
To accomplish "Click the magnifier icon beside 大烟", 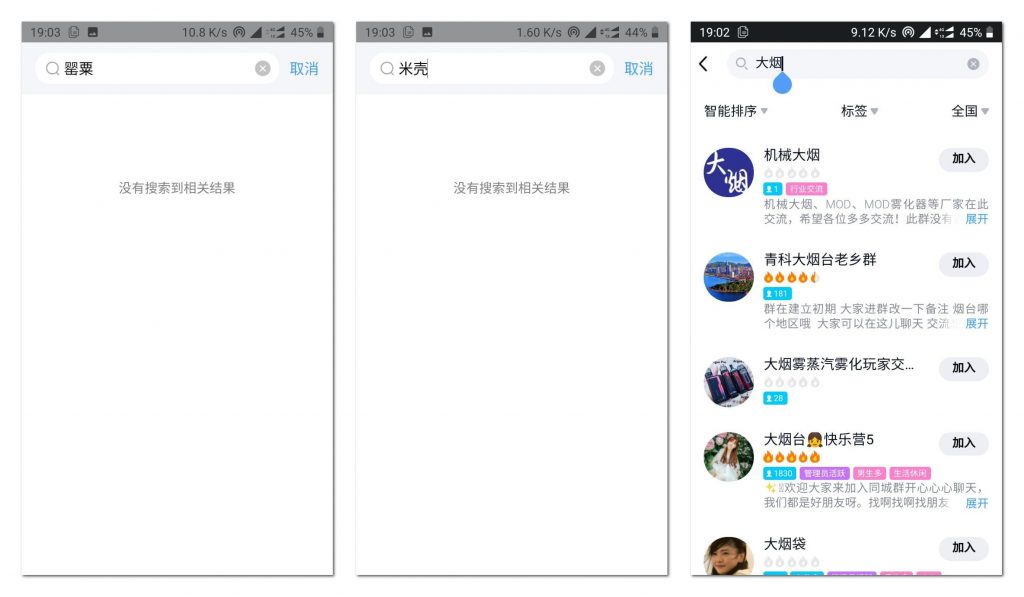I will [741, 63].
